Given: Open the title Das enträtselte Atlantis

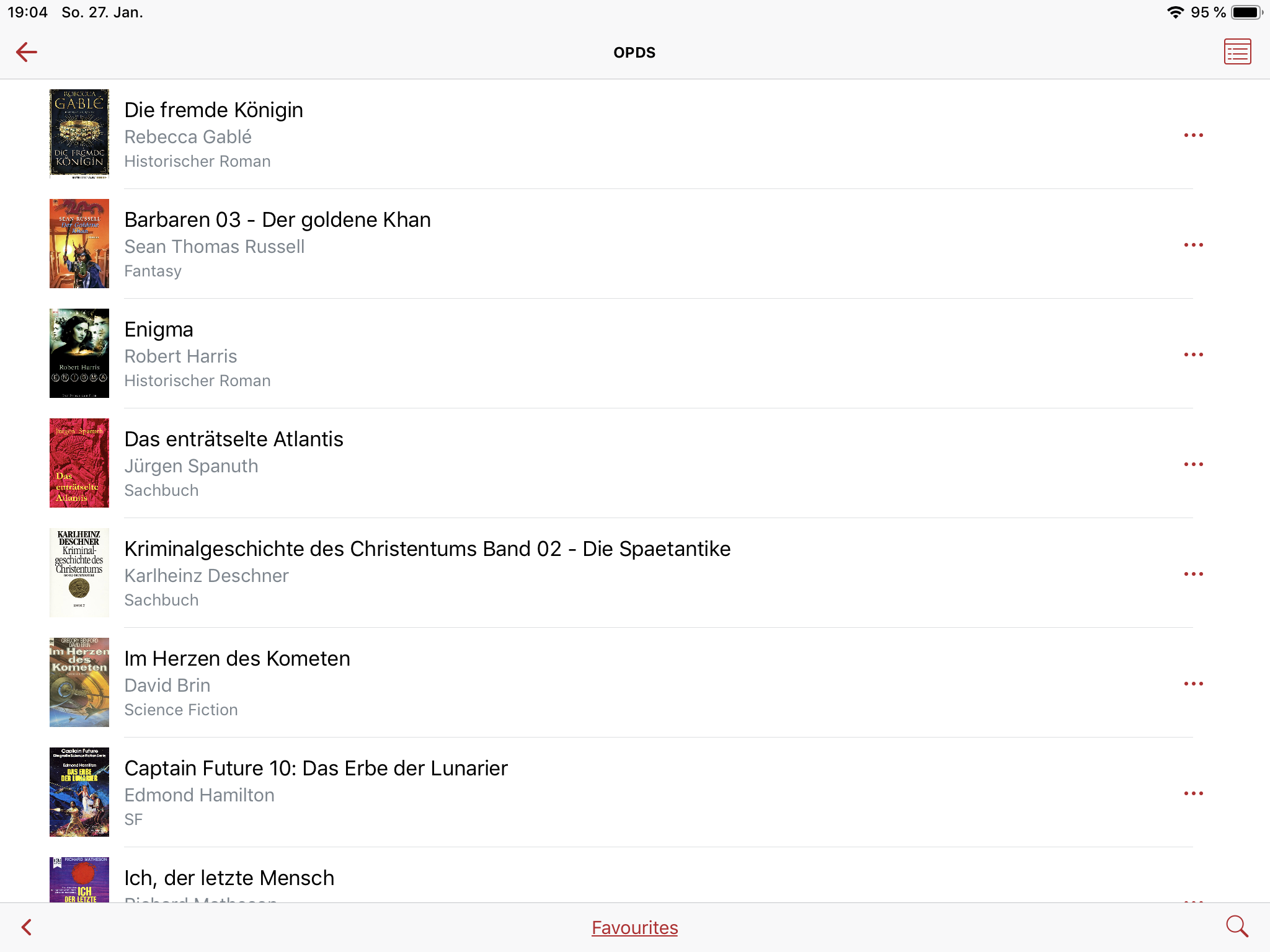Looking at the screenshot, I should [233, 439].
